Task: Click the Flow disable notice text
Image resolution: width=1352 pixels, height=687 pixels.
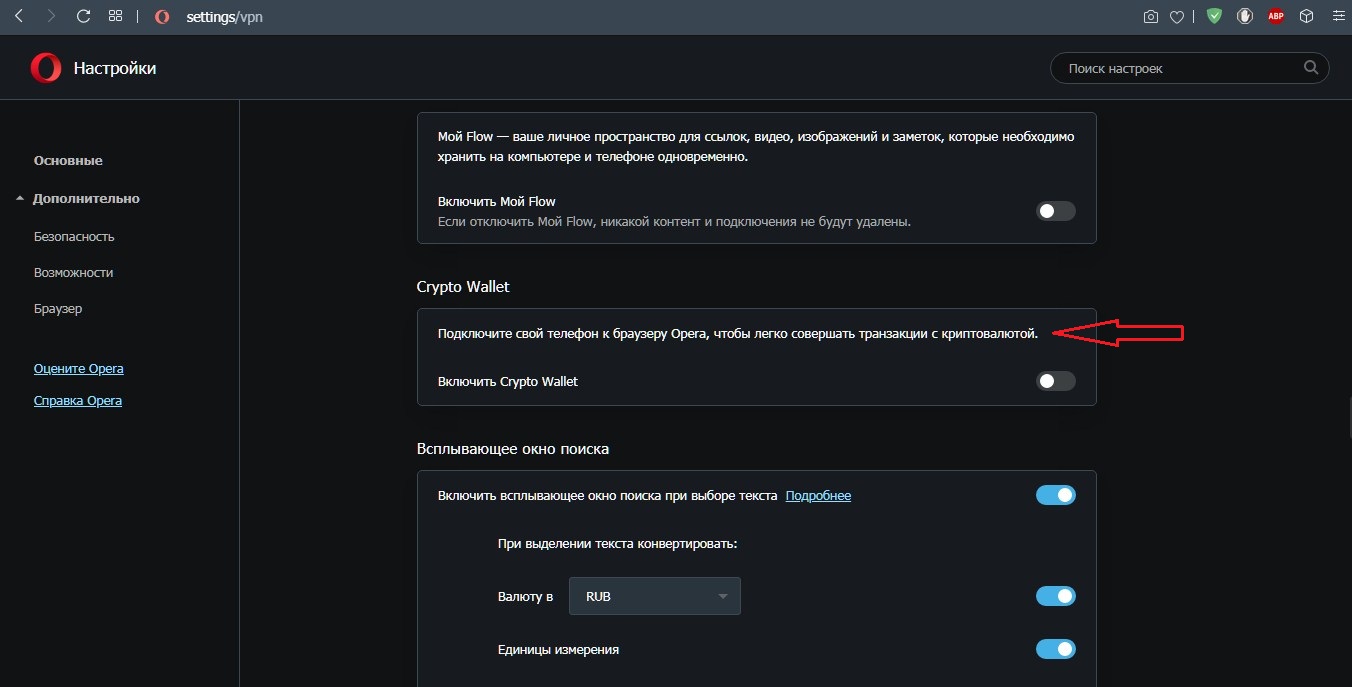Action: pos(674,221)
